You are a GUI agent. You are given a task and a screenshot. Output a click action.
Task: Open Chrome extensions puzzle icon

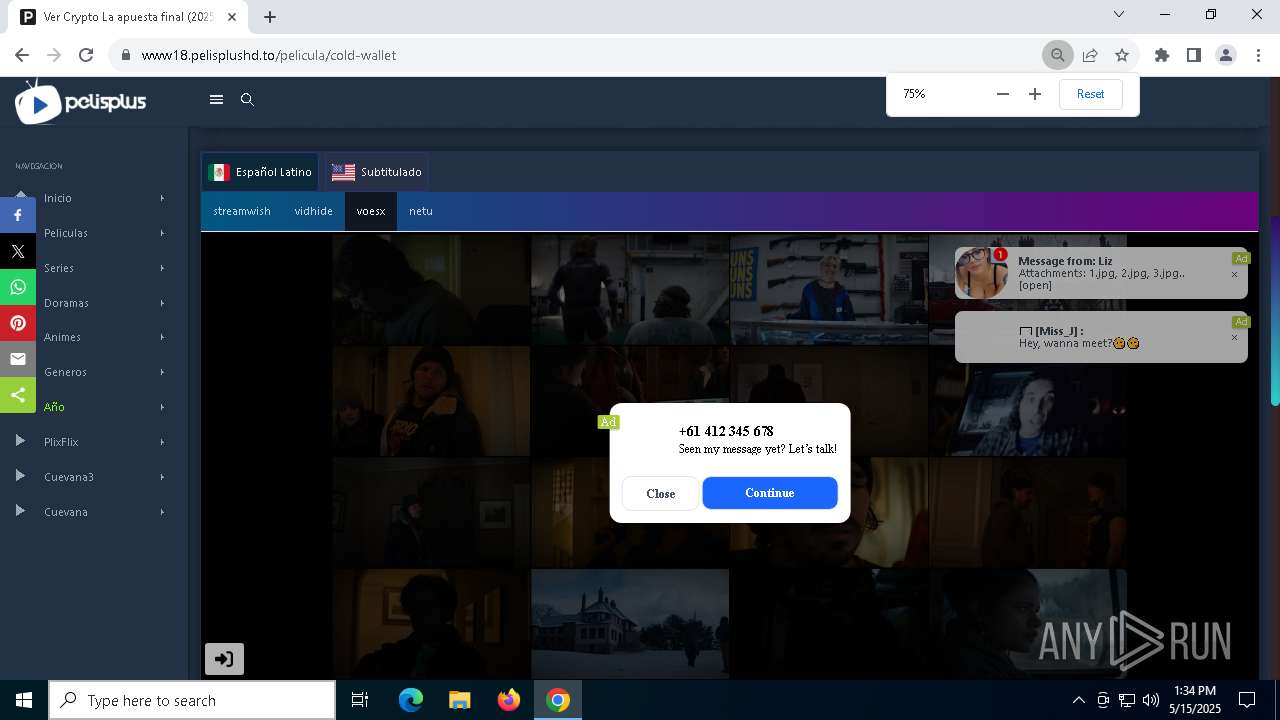point(1162,55)
